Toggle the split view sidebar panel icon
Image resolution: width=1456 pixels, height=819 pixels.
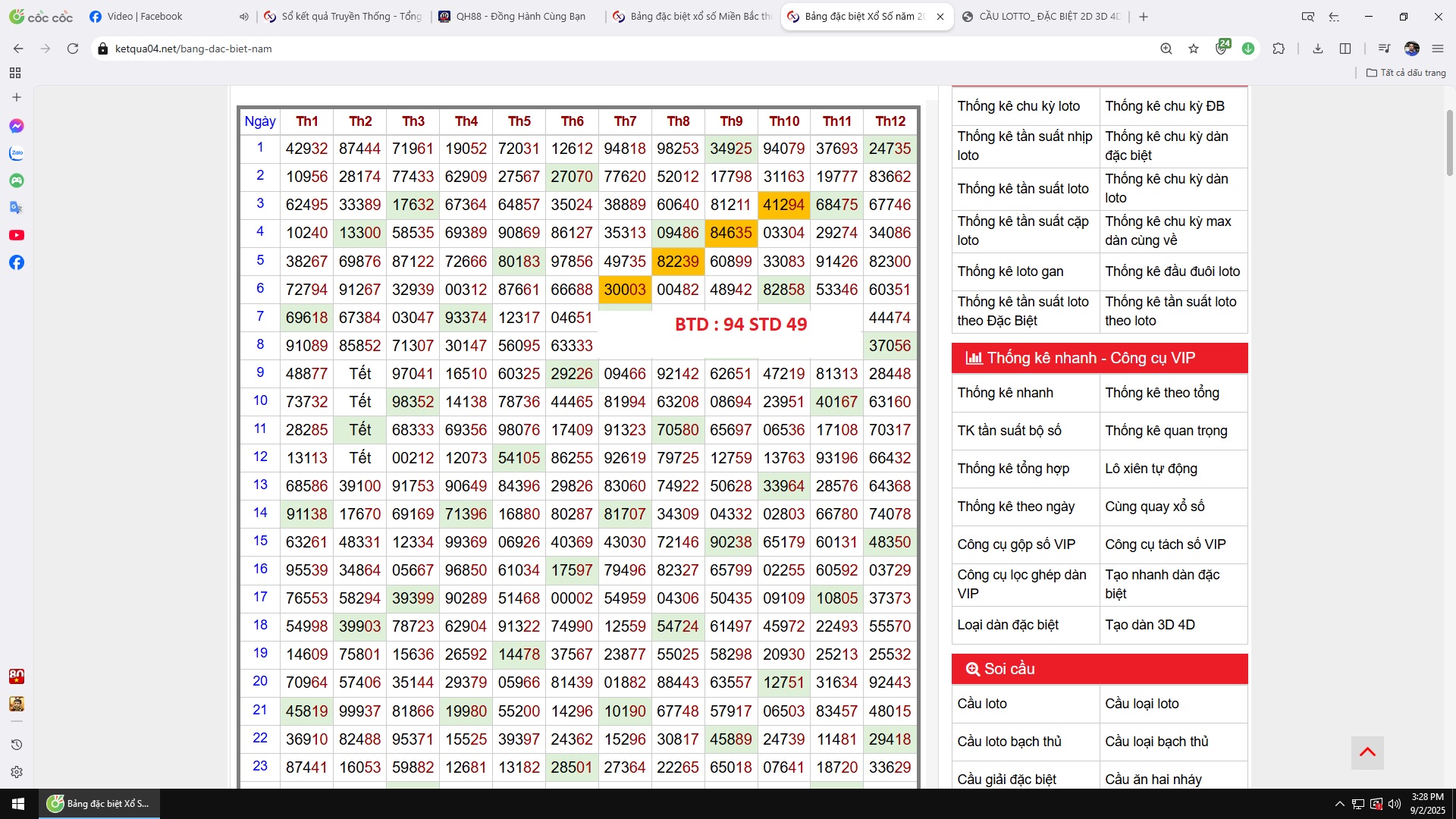tap(1345, 49)
